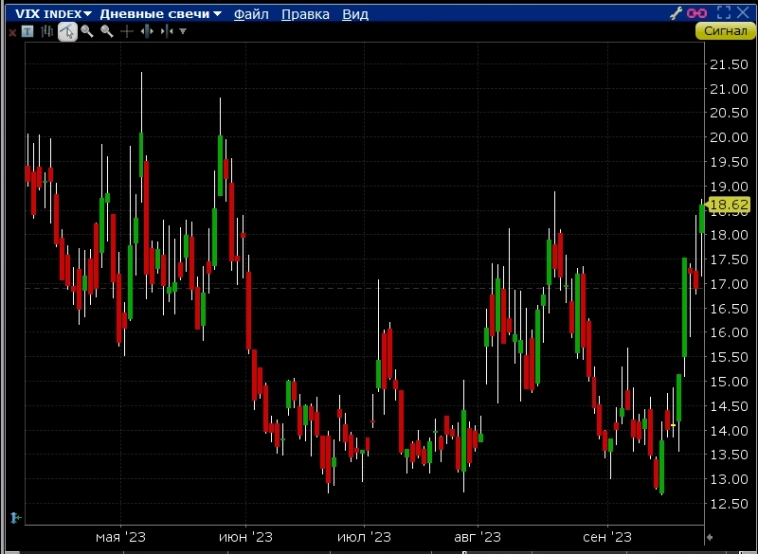Toggle the pointer cursor tool
This screenshot has width=758, height=554.
pyautogui.click(x=67, y=31)
